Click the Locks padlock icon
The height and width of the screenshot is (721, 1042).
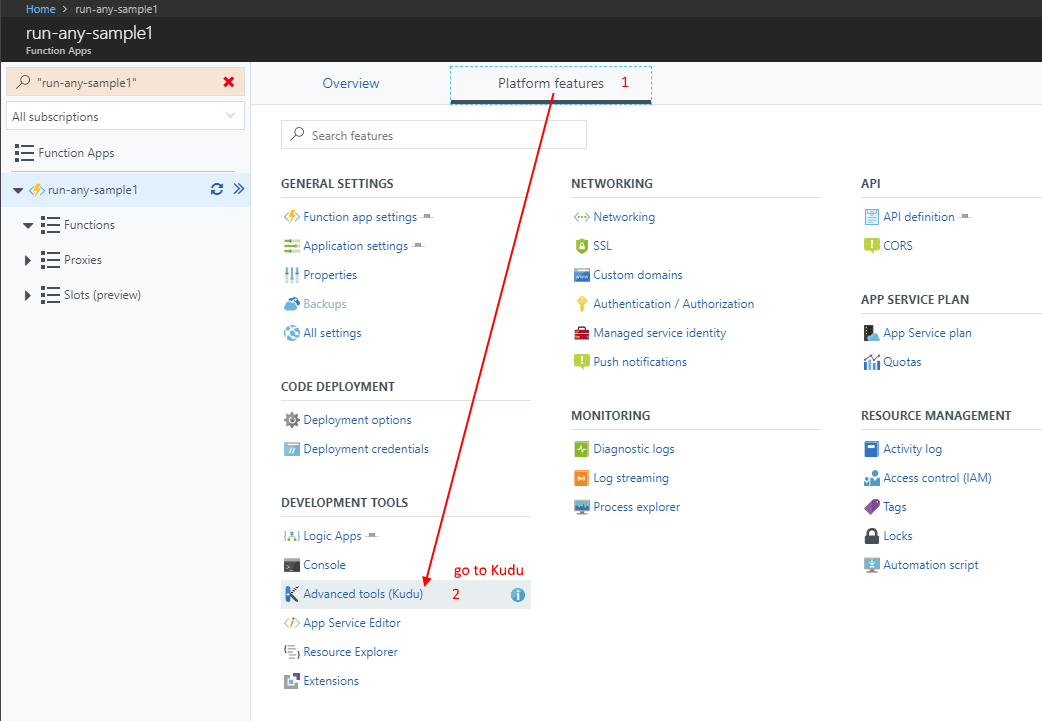[x=871, y=536]
